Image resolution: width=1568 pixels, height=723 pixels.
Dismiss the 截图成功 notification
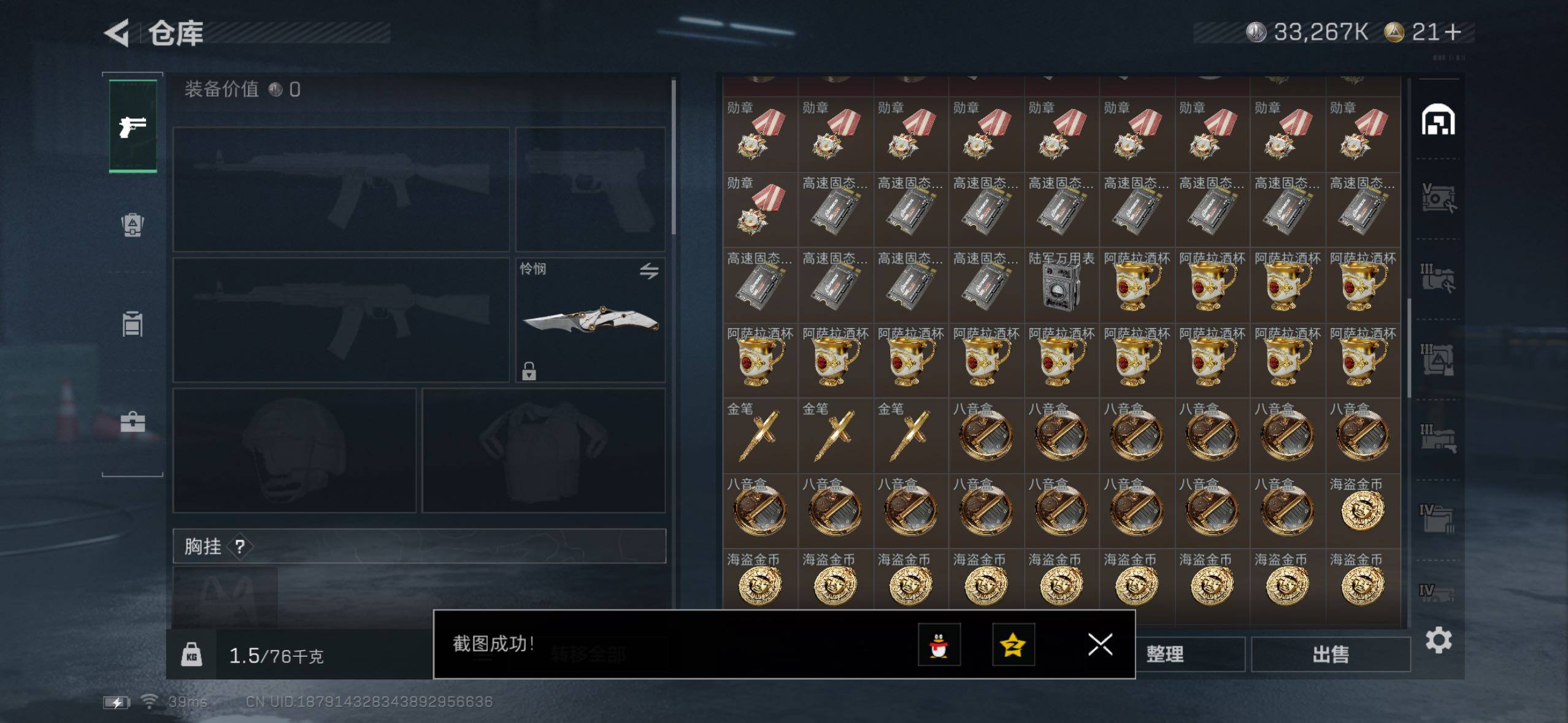coord(1100,645)
